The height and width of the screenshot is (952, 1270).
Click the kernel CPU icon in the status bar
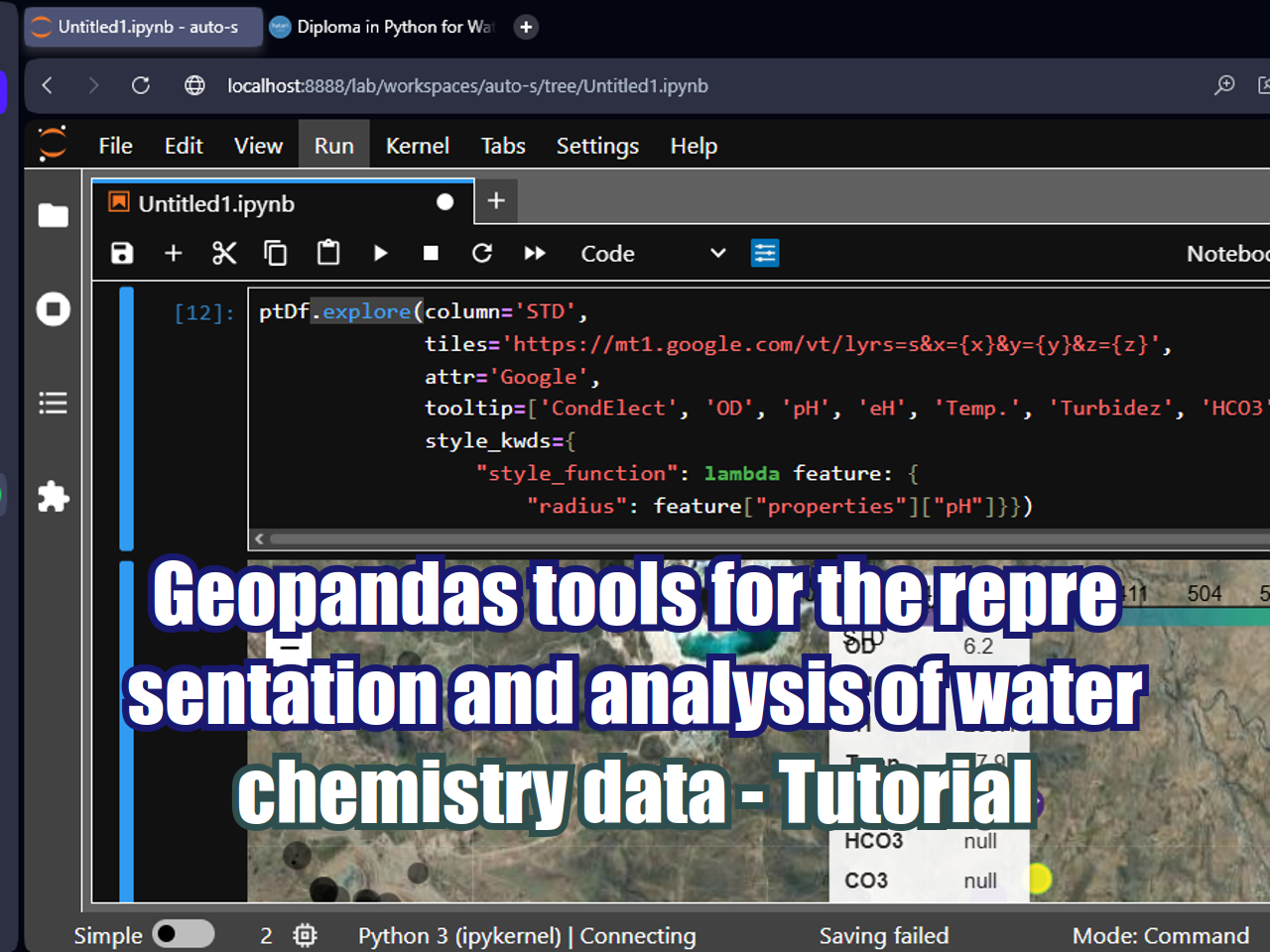click(306, 935)
